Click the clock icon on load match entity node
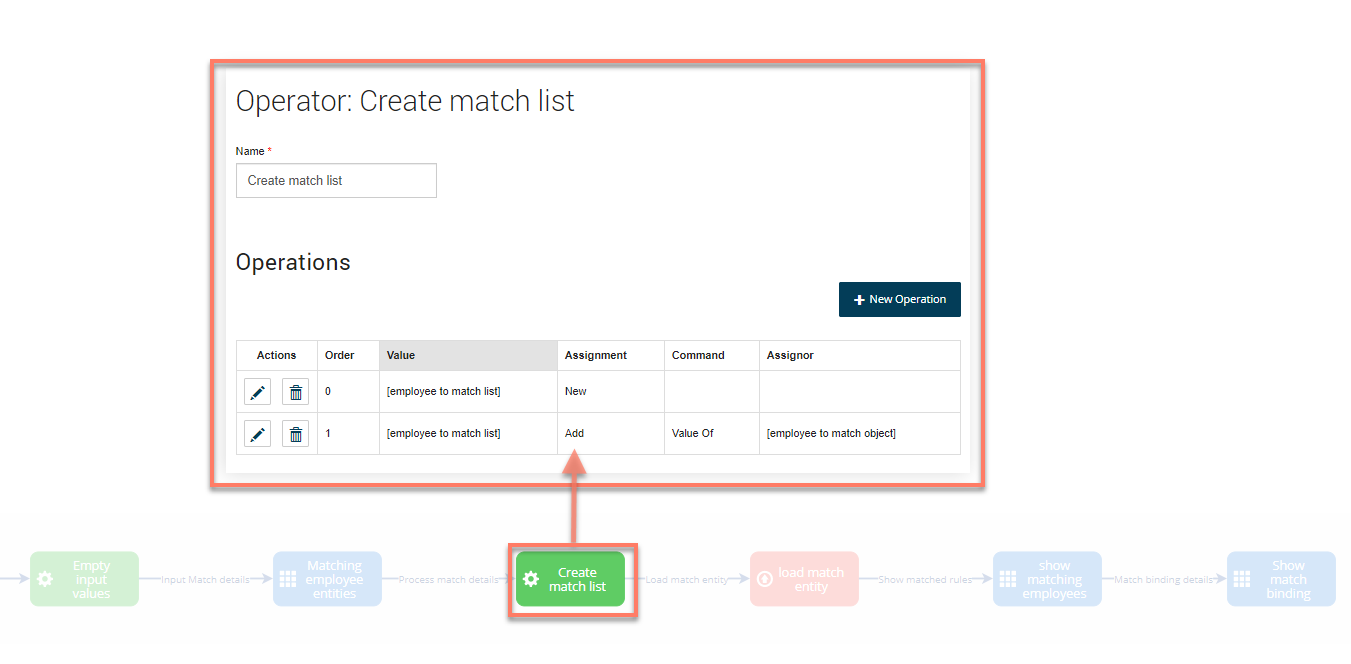 click(765, 578)
